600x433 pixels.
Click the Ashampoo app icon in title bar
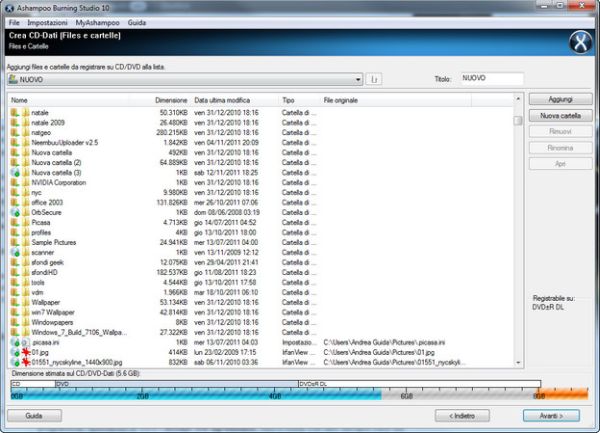(9, 8)
